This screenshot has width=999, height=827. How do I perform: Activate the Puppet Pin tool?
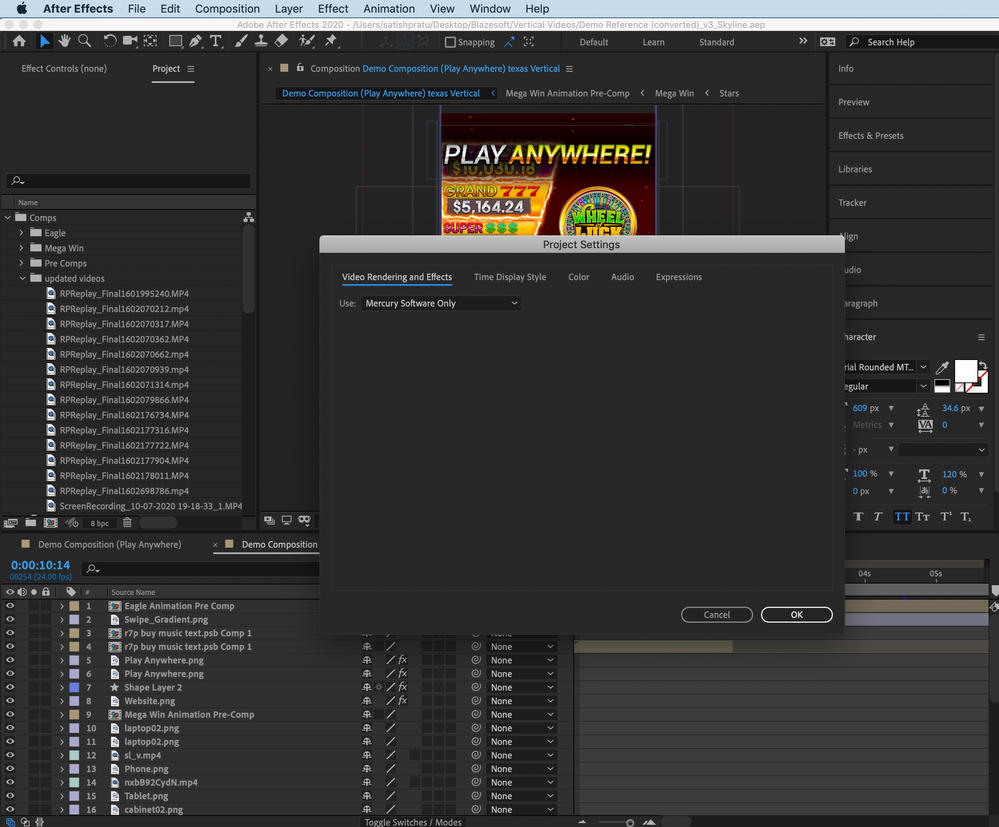(331, 41)
